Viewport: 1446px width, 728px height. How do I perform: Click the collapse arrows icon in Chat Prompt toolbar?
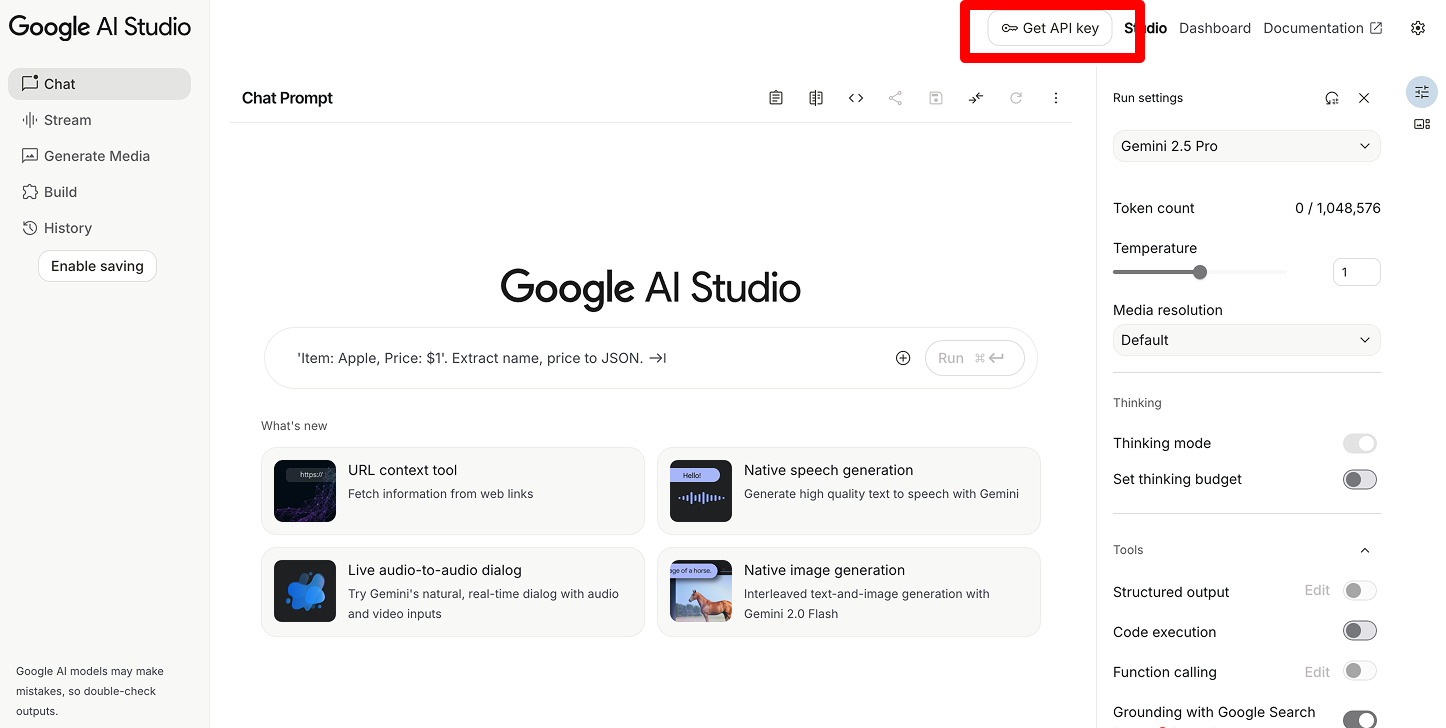976,98
